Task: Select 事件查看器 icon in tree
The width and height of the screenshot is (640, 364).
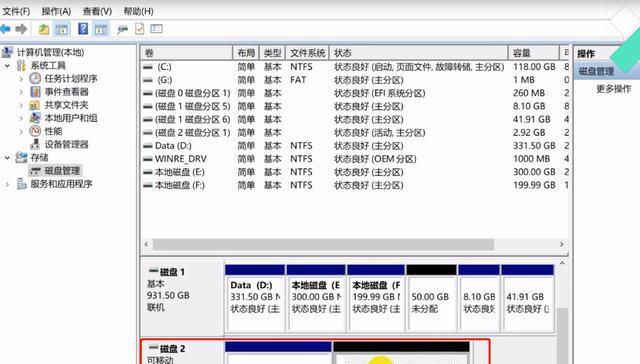Action: point(35,91)
